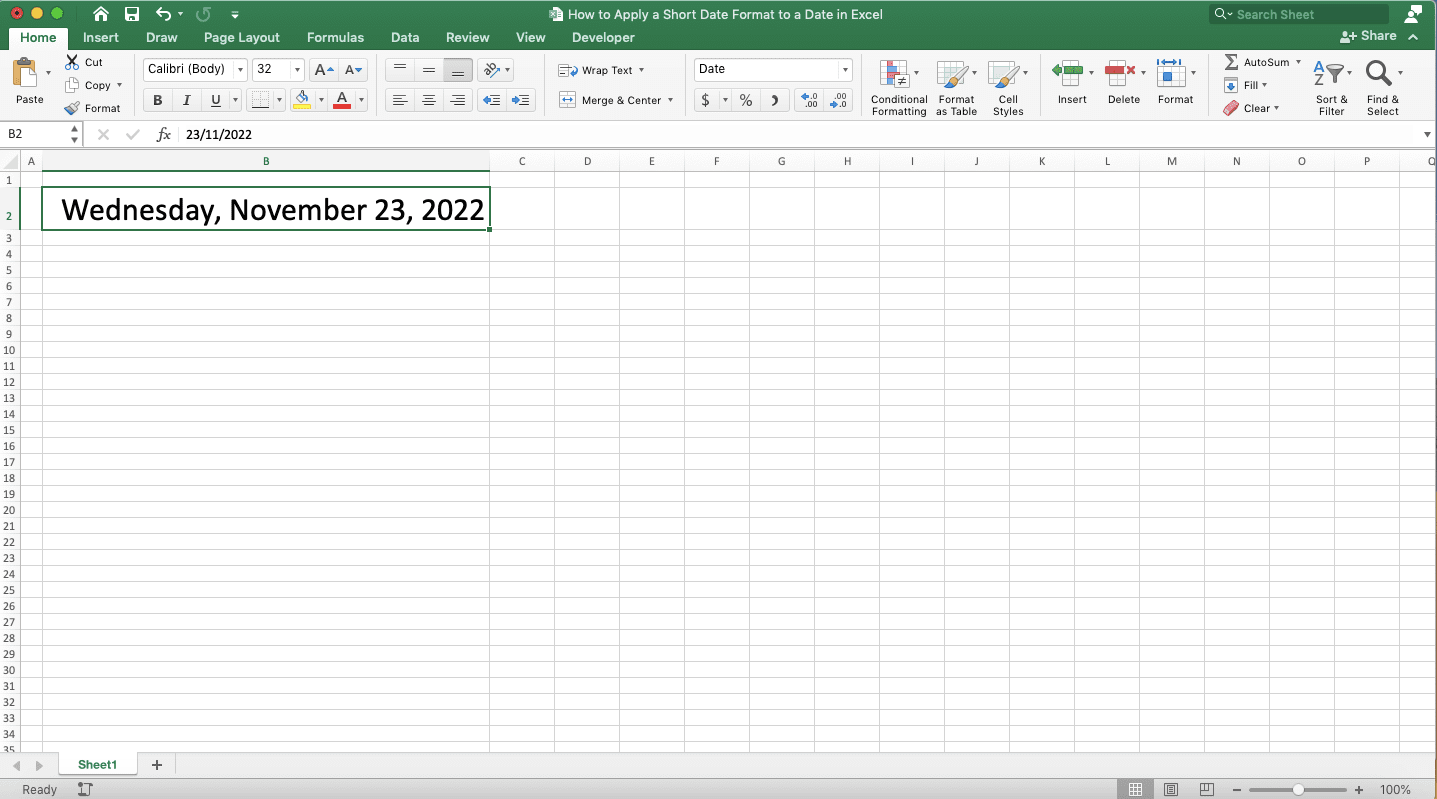
Task: Open the Cell Styles gallery
Action: click(1008, 88)
